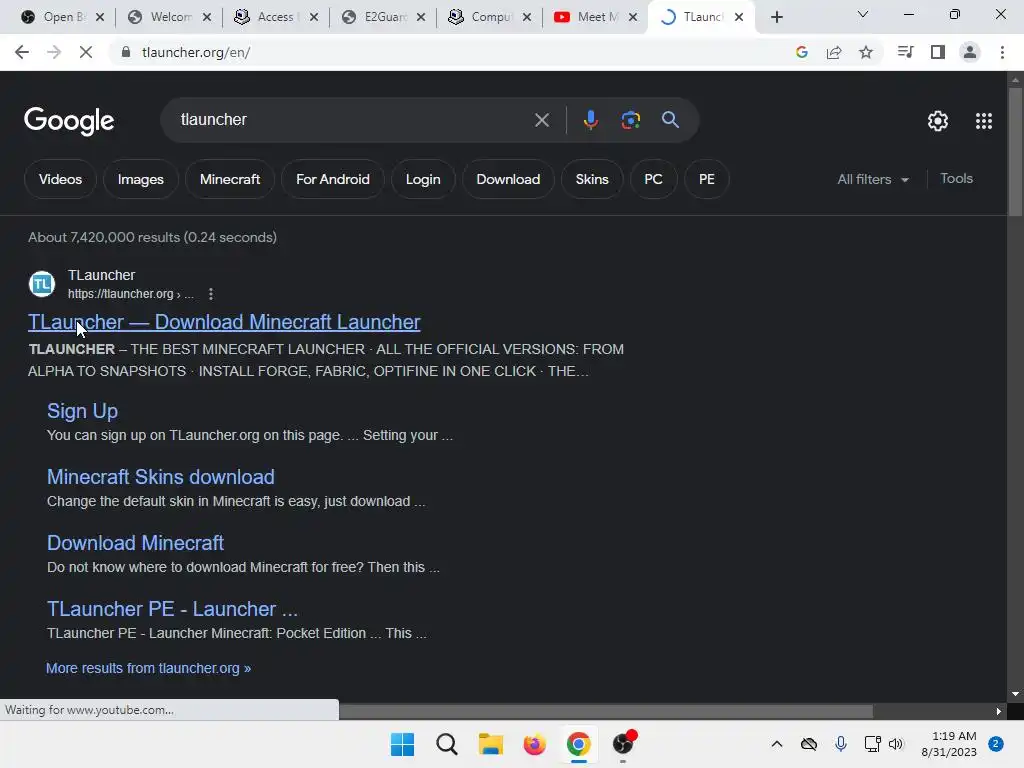Filter results by Videos

(60, 179)
